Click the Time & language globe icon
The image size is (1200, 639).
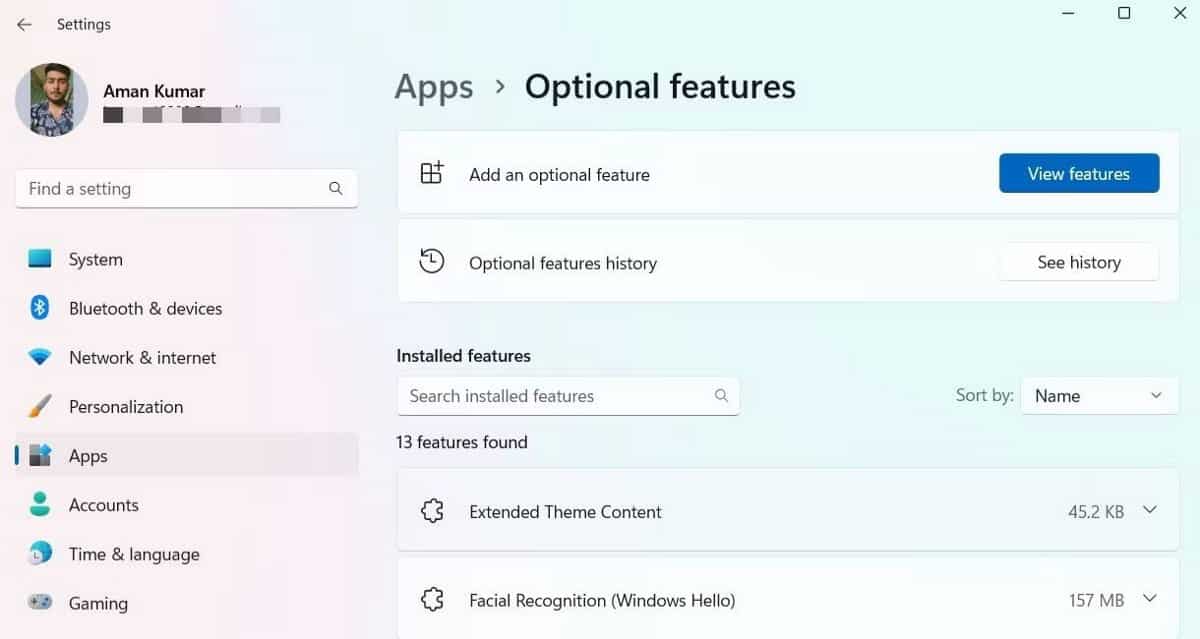40,553
